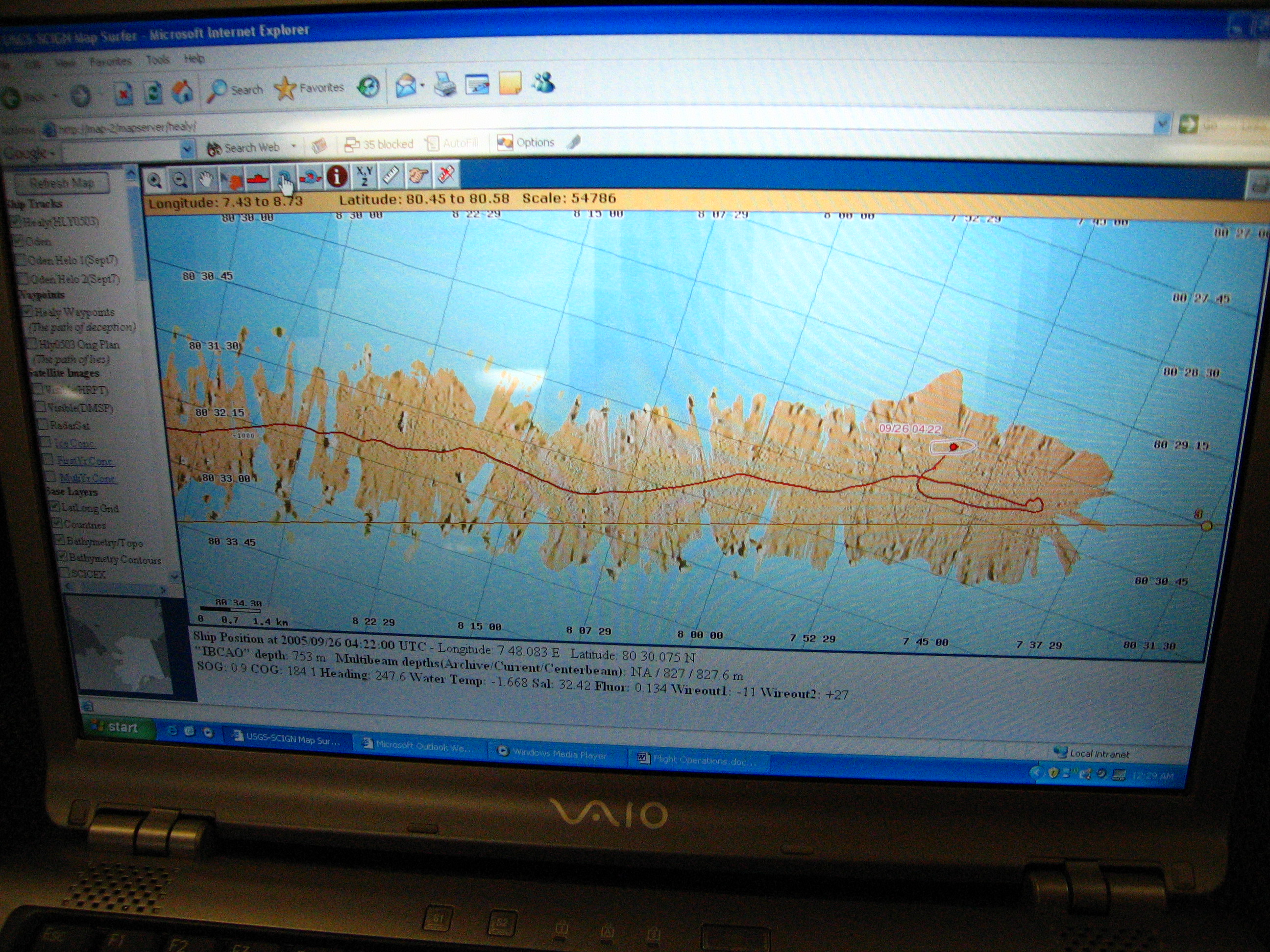
Task: Open the address bar dropdown arrow
Action: pos(1162,124)
